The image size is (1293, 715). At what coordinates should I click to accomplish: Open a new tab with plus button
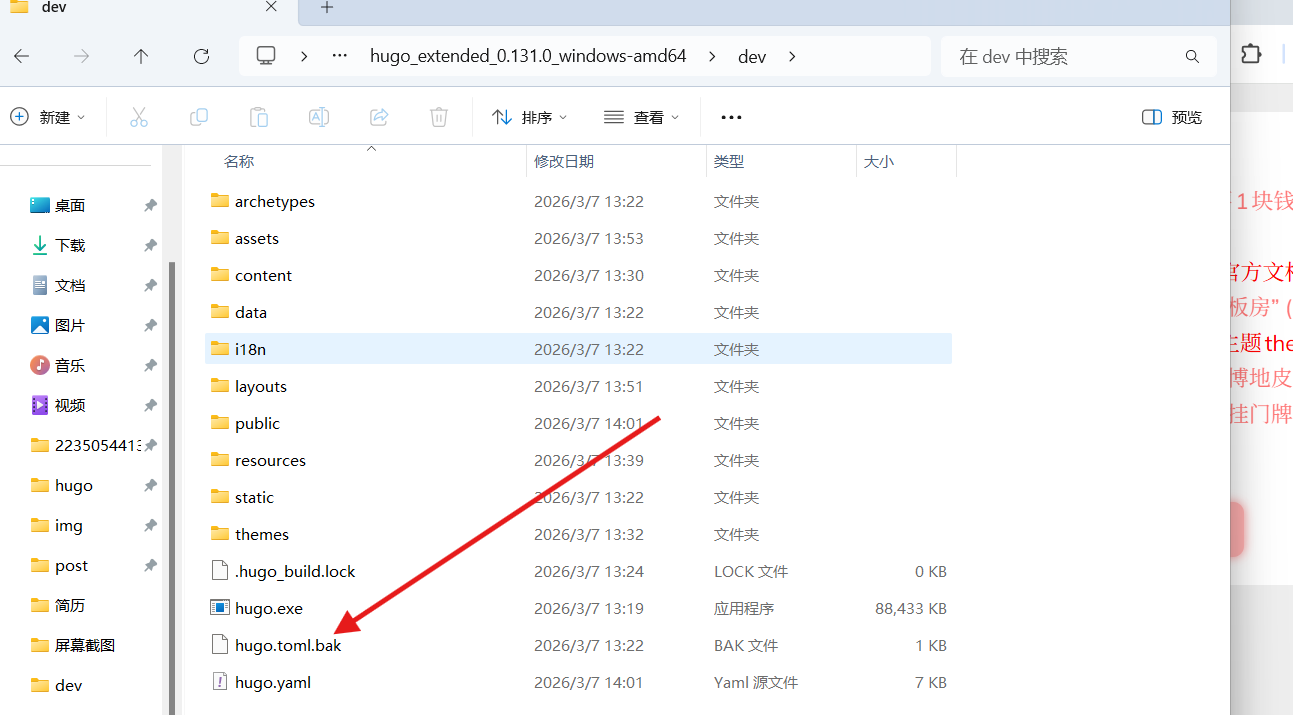[x=327, y=8]
